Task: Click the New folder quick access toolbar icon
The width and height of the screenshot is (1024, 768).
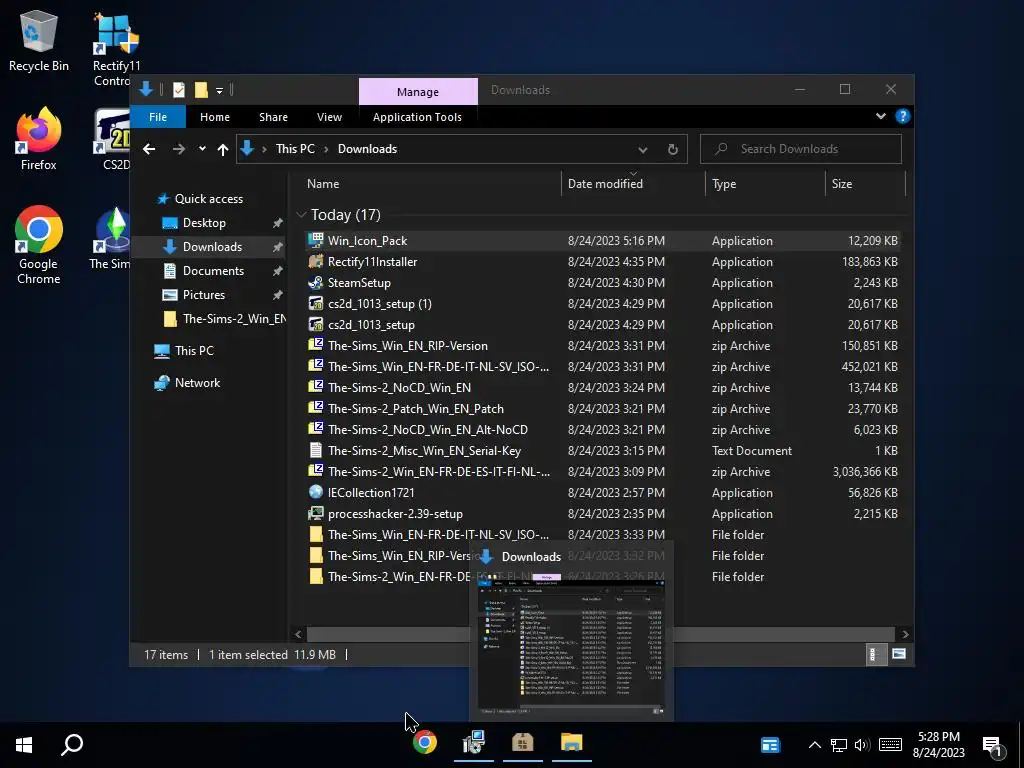Action: point(201,90)
